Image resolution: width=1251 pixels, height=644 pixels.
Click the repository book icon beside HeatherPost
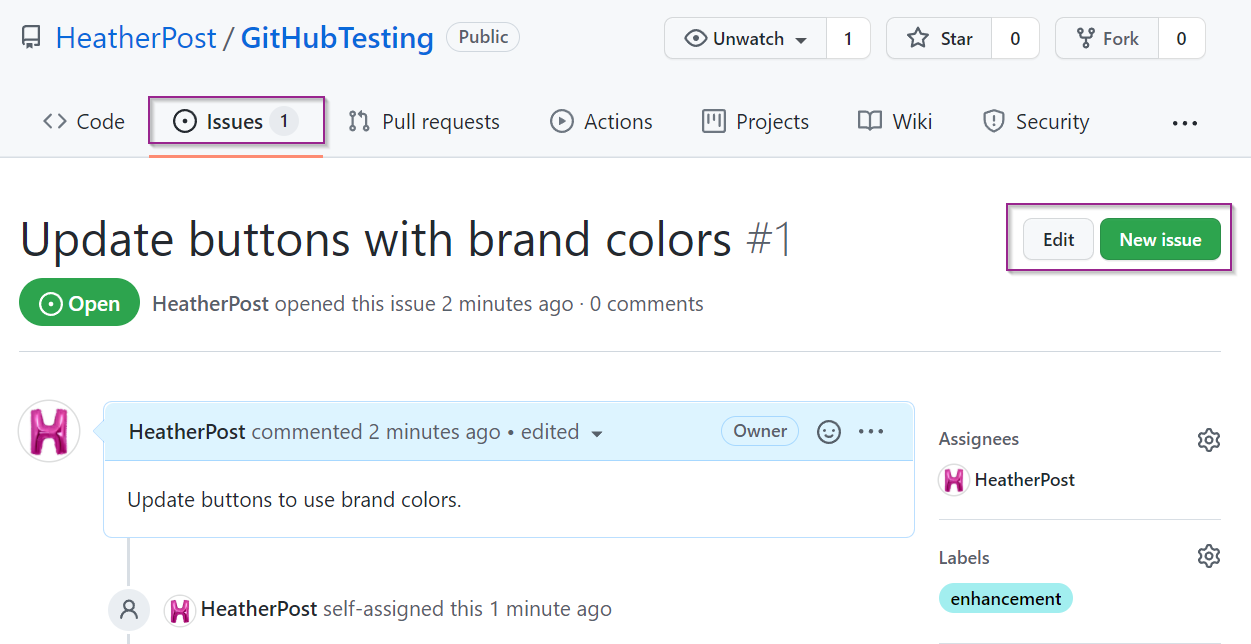31,39
